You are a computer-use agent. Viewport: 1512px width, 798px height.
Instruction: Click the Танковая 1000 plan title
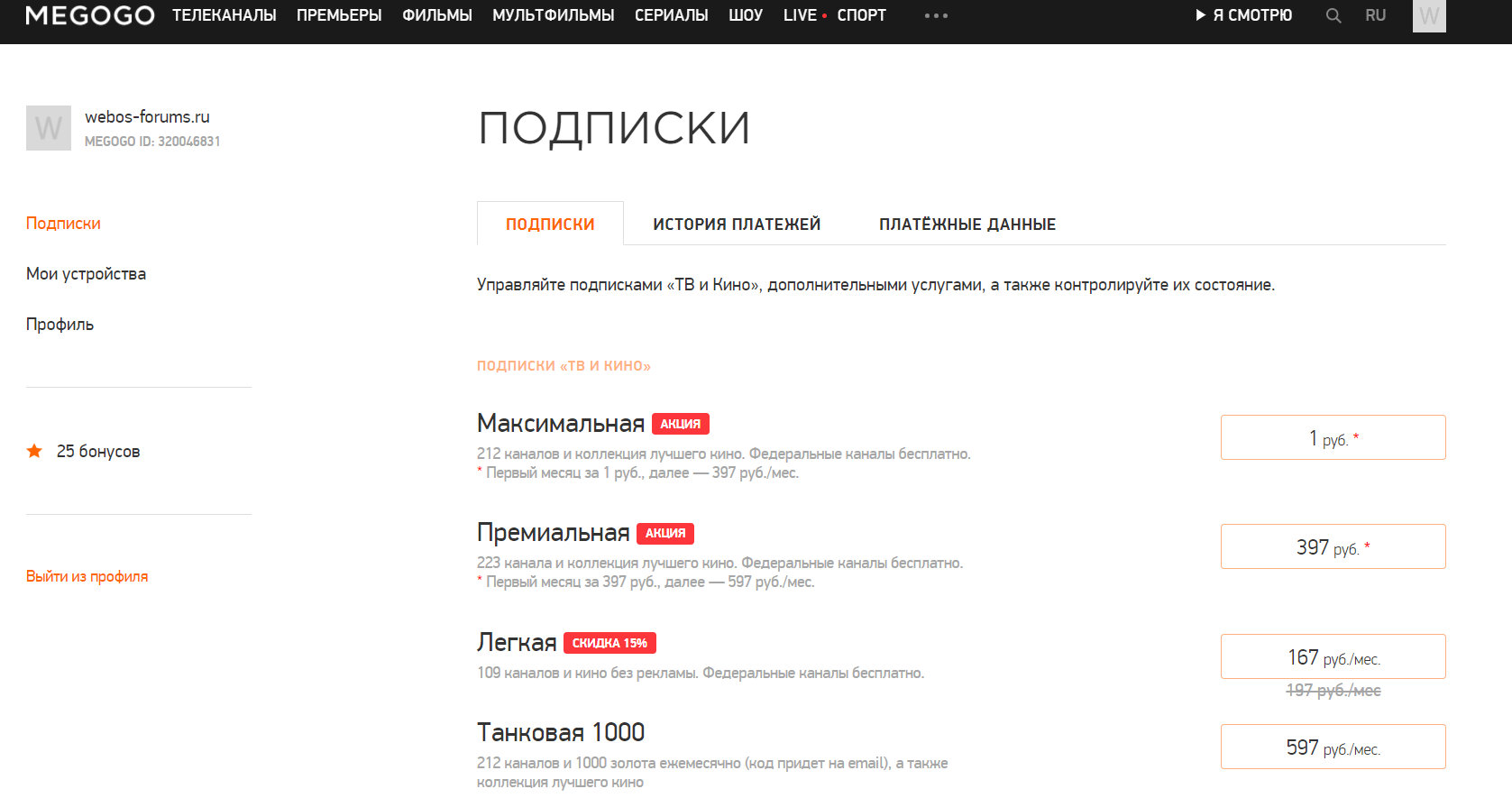point(561,732)
